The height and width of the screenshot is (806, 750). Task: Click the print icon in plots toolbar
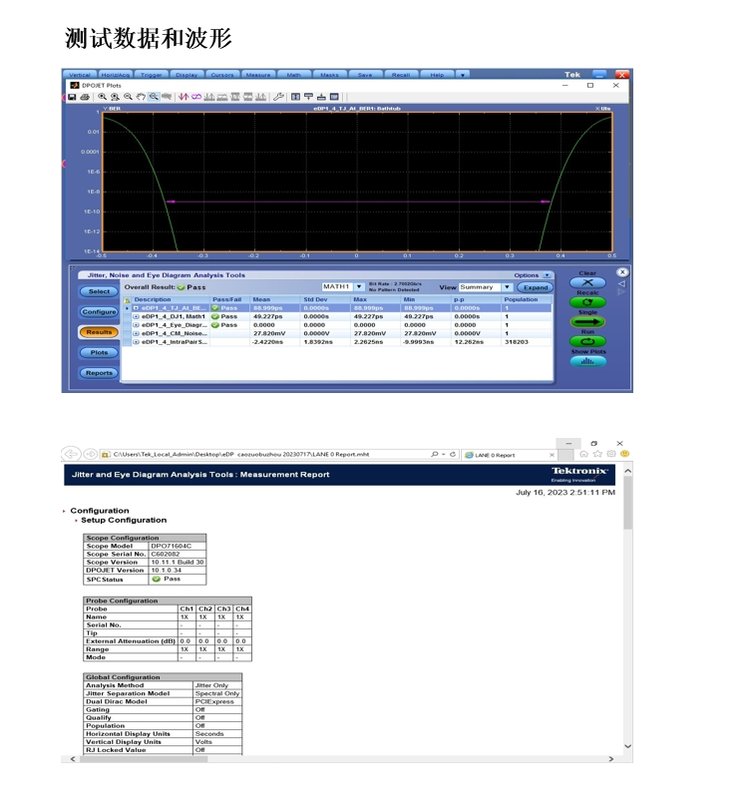click(85, 97)
